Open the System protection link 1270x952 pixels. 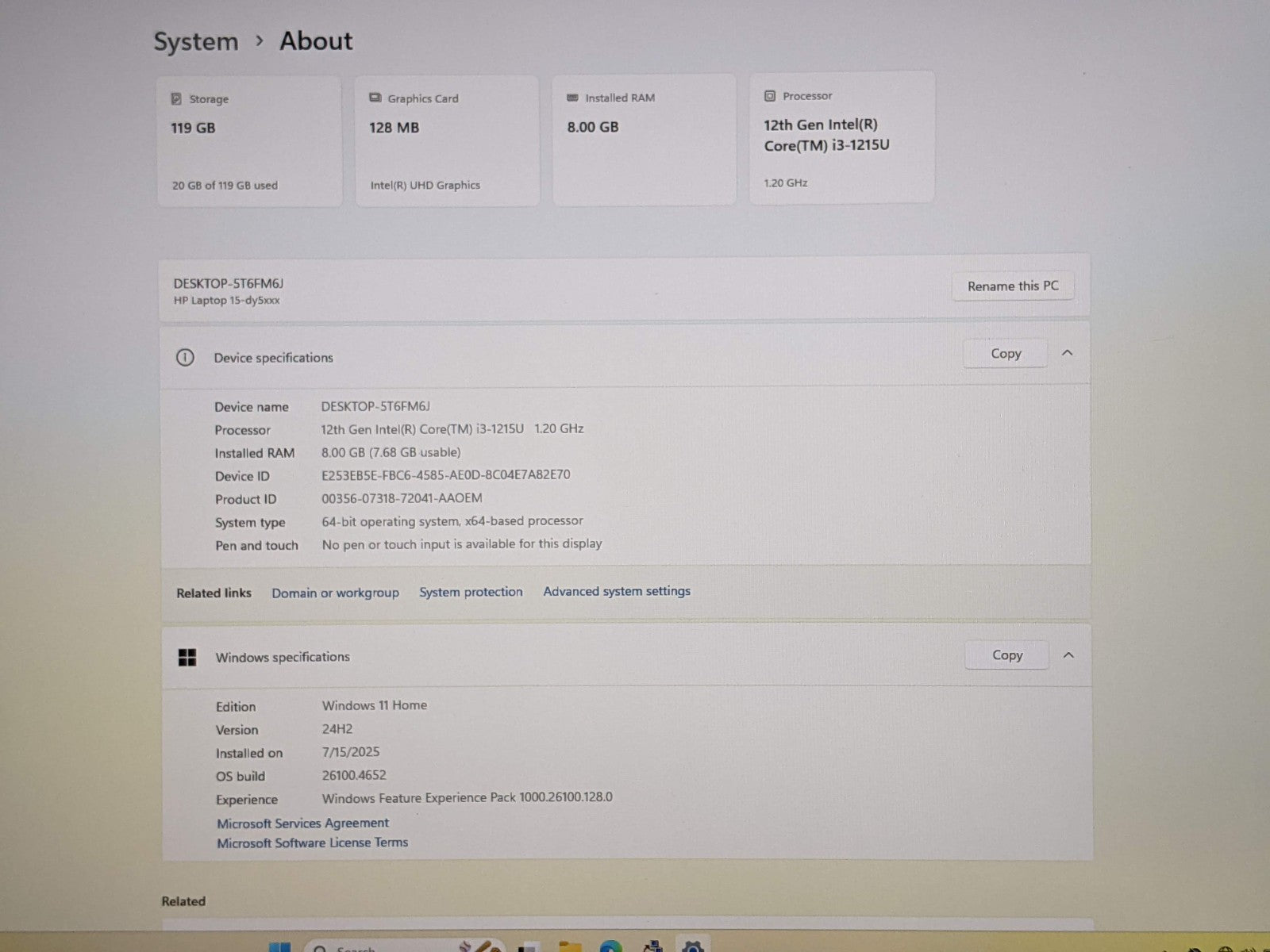(x=471, y=592)
